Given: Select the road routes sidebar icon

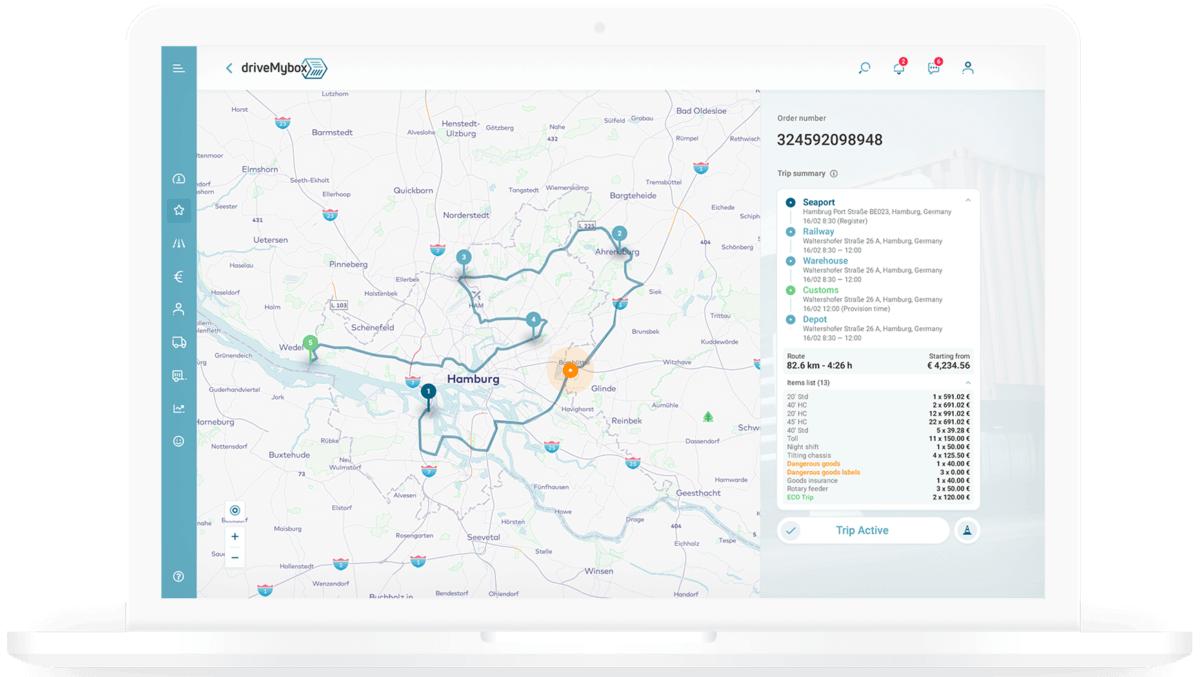Looking at the screenshot, I should 179,244.
